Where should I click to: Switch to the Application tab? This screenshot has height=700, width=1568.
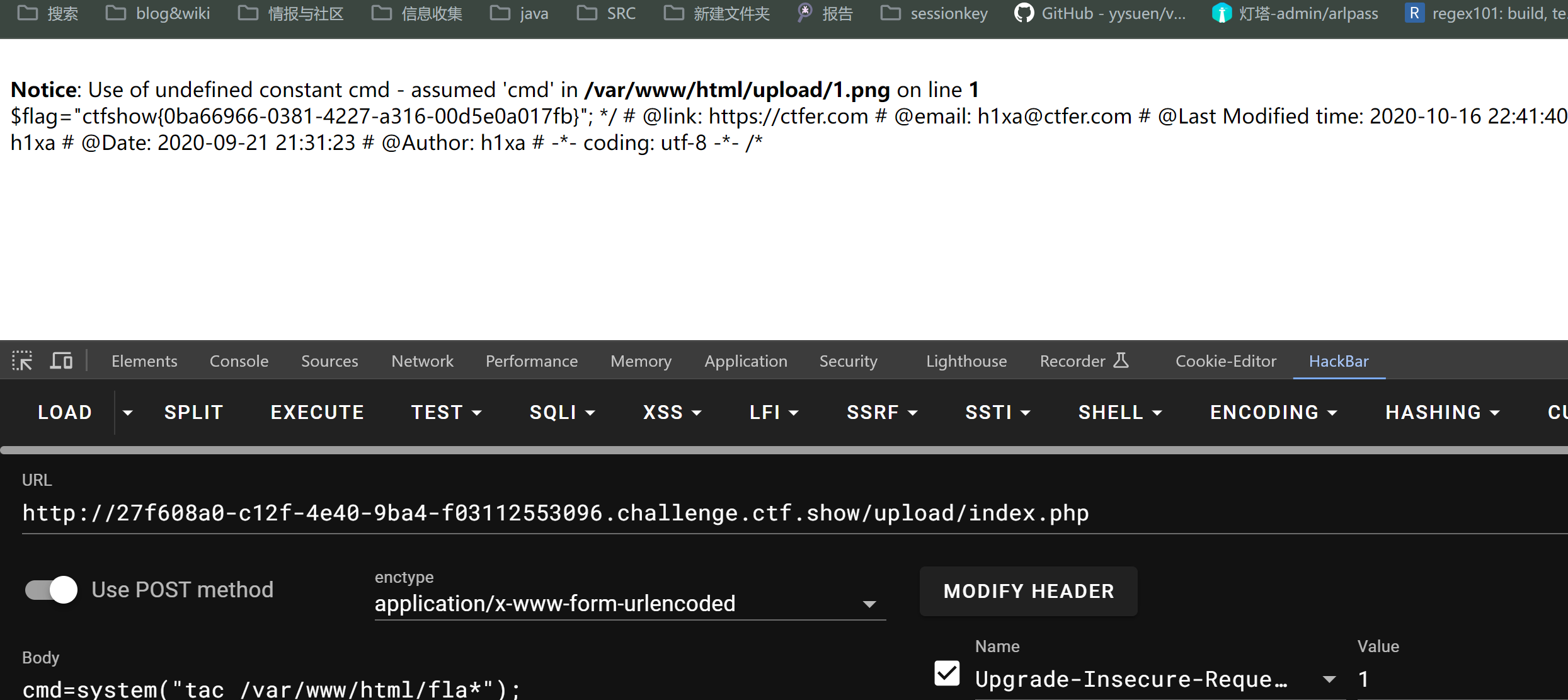pyautogui.click(x=746, y=361)
